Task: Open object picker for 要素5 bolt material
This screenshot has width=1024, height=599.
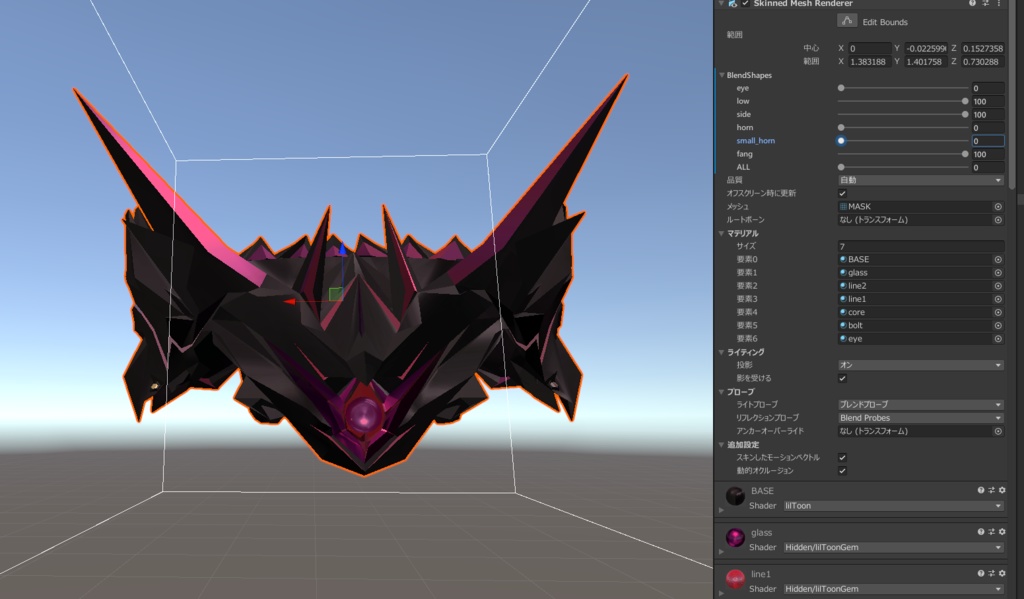Action: pos(998,325)
